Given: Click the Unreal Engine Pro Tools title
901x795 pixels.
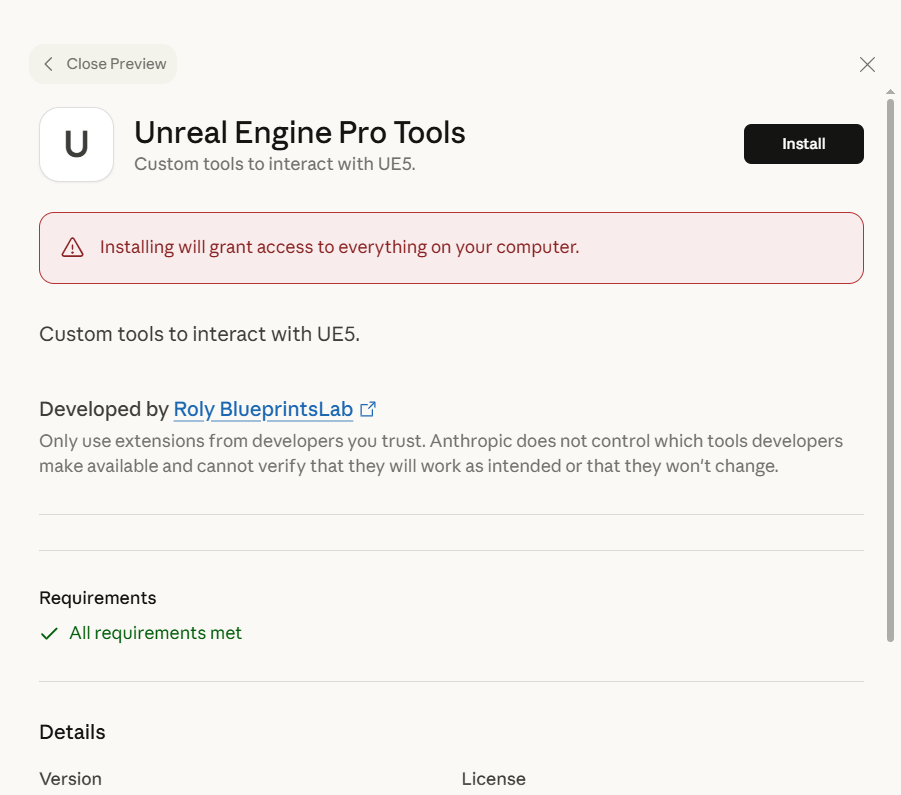Looking at the screenshot, I should [x=300, y=132].
